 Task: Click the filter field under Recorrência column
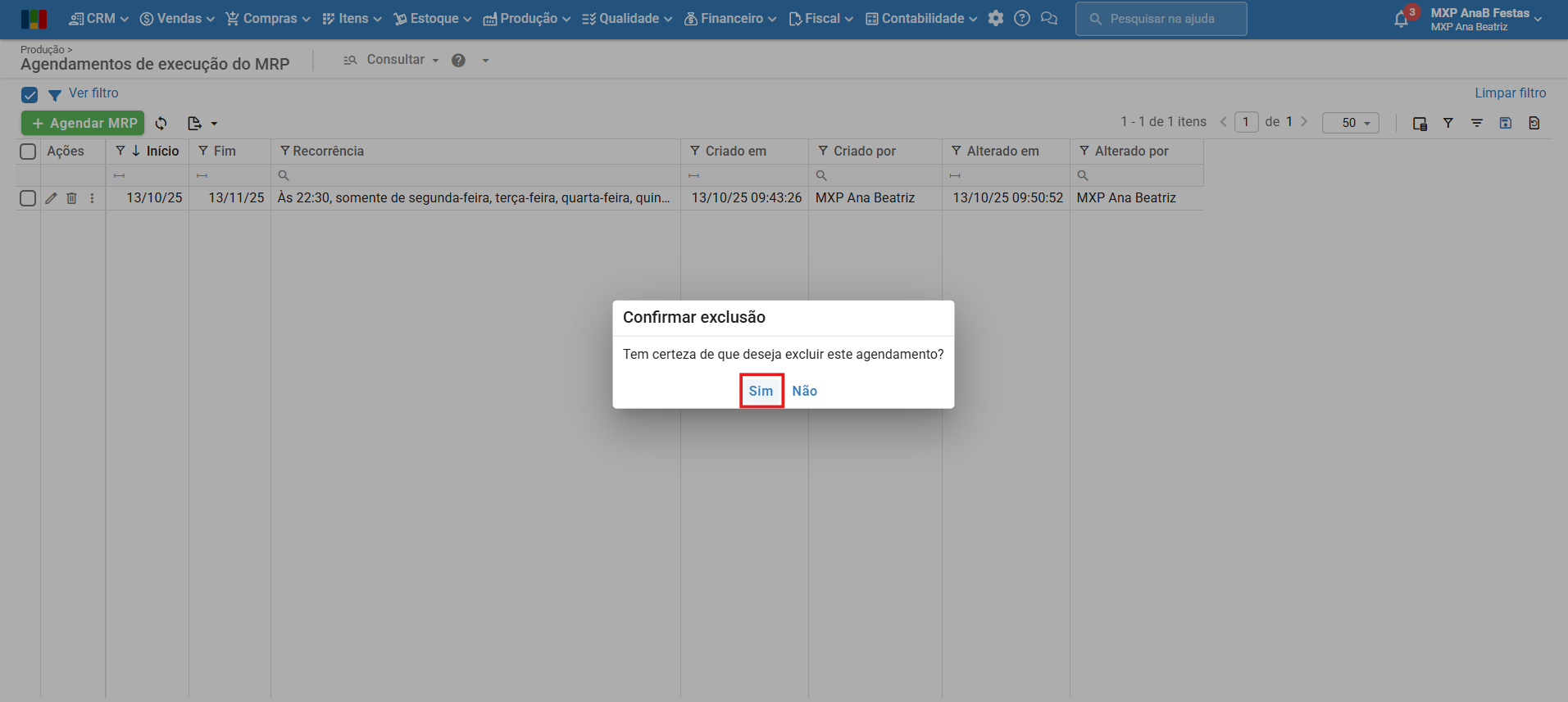pyautogui.click(x=475, y=175)
